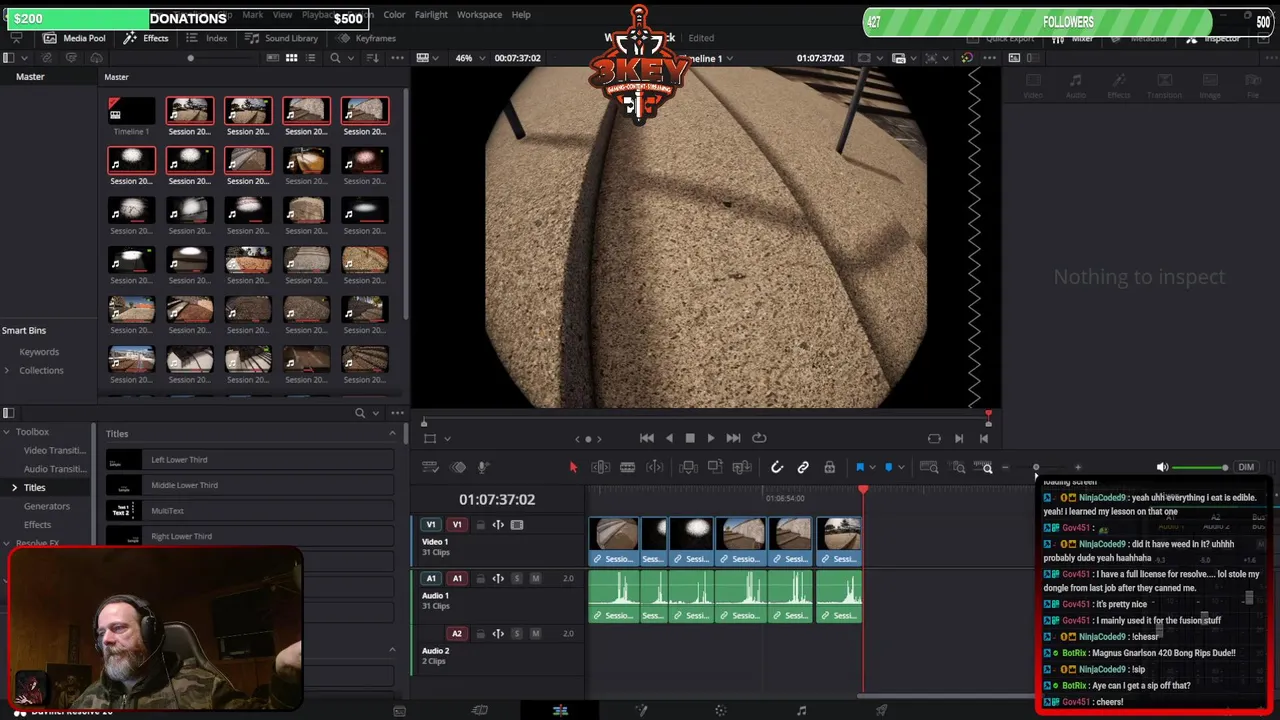Open the Cut page icon
Screen dimensions: 1280x720
pos(480,710)
